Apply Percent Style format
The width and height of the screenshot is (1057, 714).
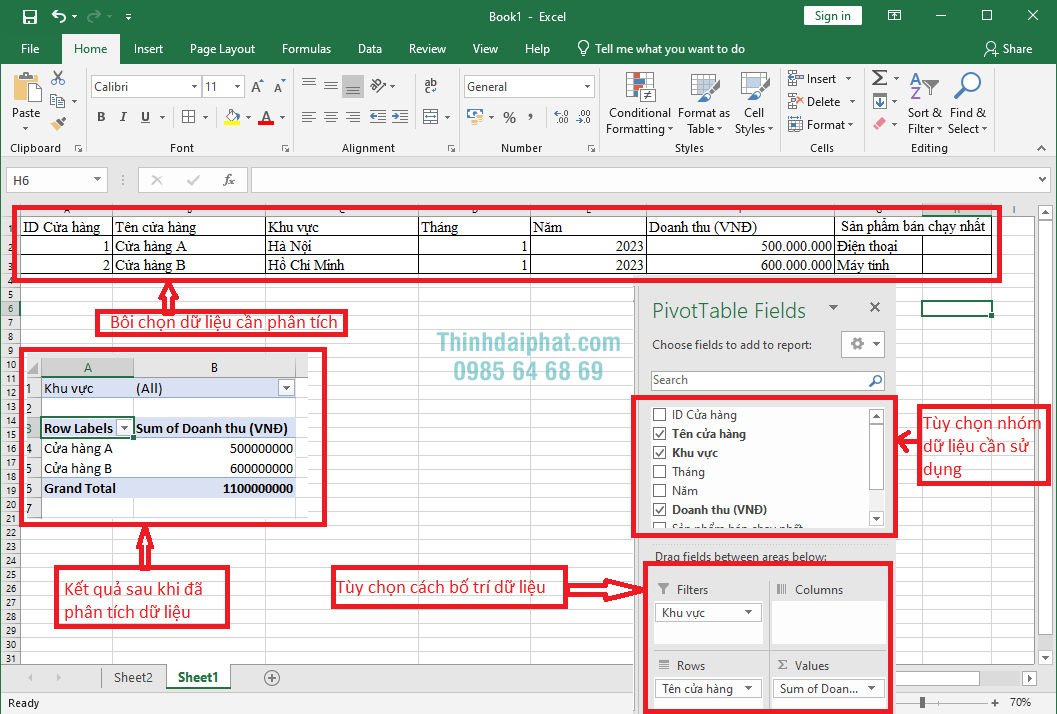coord(509,117)
